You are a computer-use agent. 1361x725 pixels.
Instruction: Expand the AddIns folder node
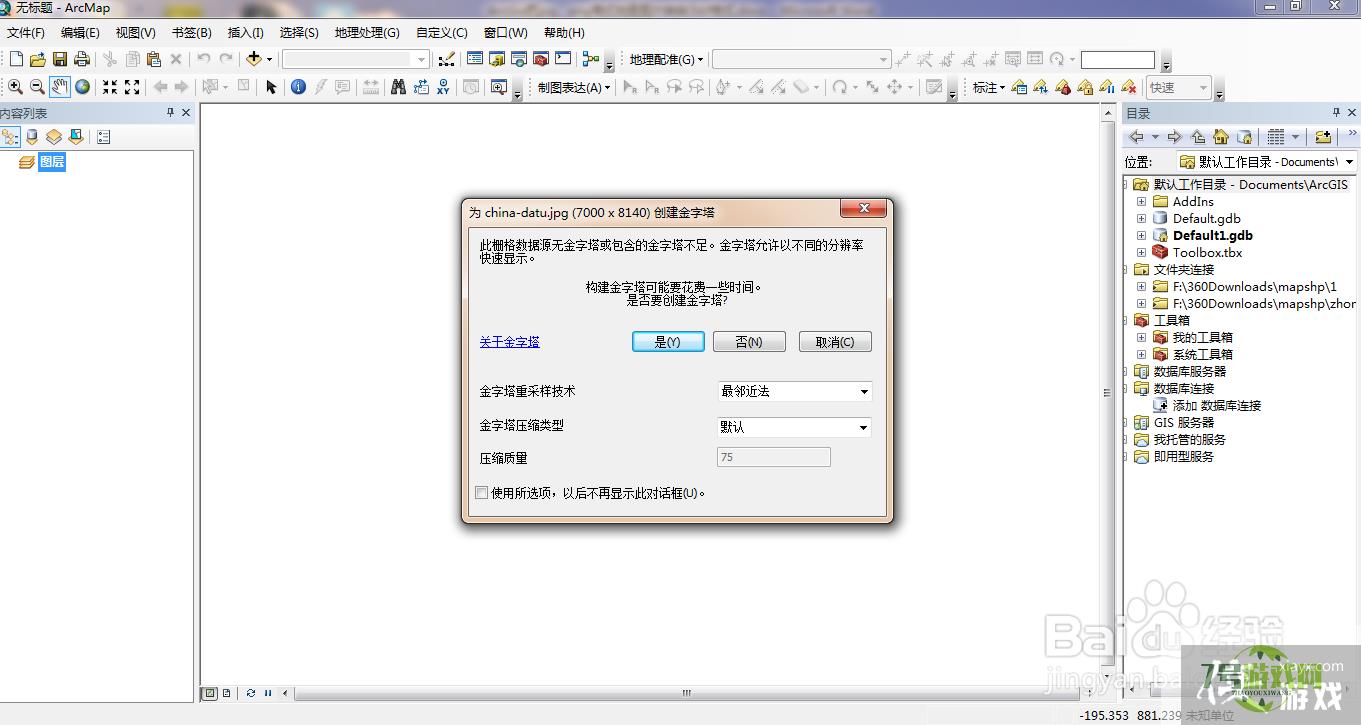point(1141,201)
